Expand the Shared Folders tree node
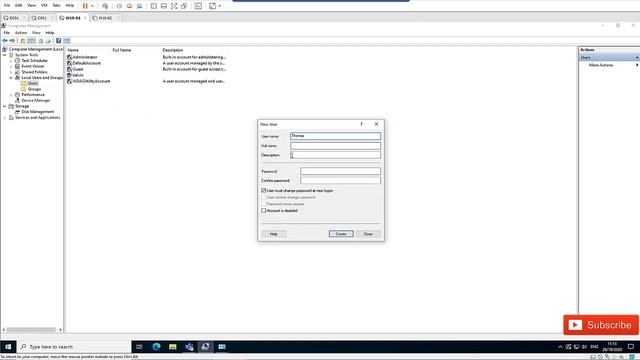The height and width of the screenshot is (360, 640). 11,72
